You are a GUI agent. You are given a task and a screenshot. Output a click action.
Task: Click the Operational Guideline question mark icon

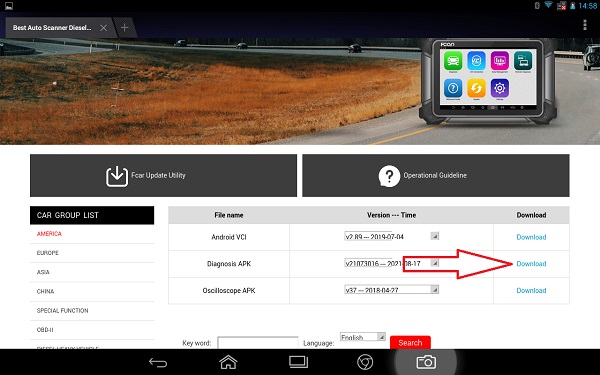click(389, 176)
